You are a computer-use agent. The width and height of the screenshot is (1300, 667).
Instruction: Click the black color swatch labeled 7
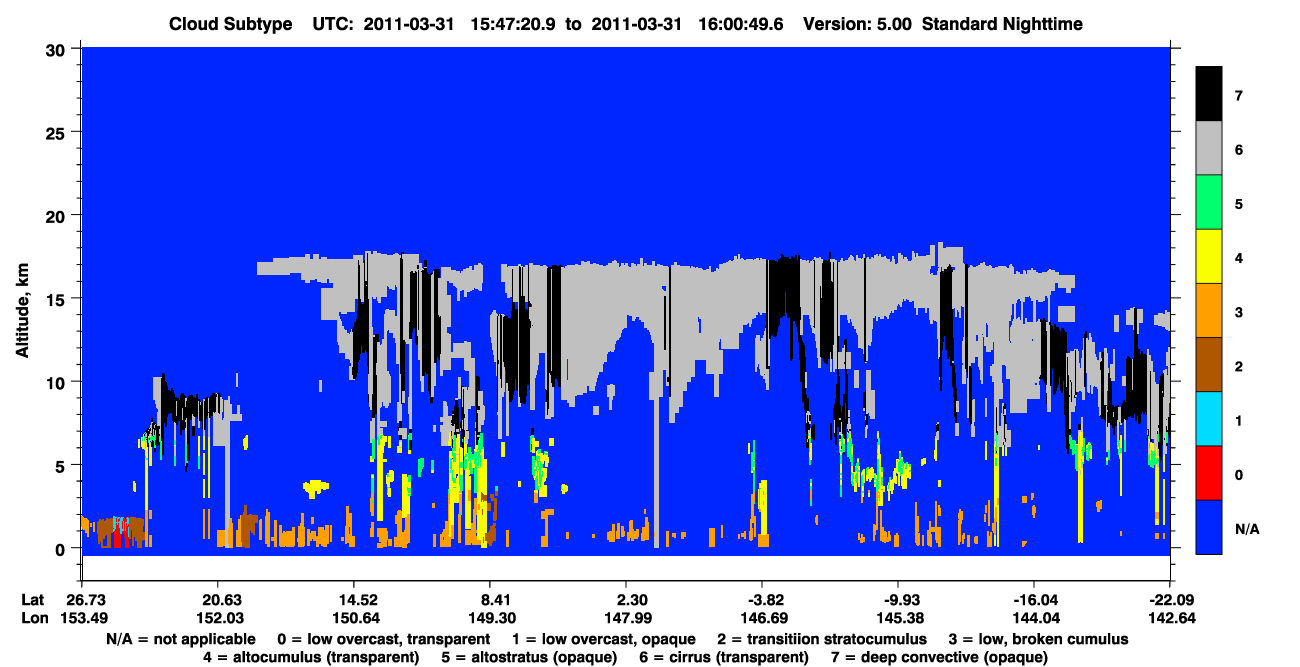click(x=1208, y=94)
